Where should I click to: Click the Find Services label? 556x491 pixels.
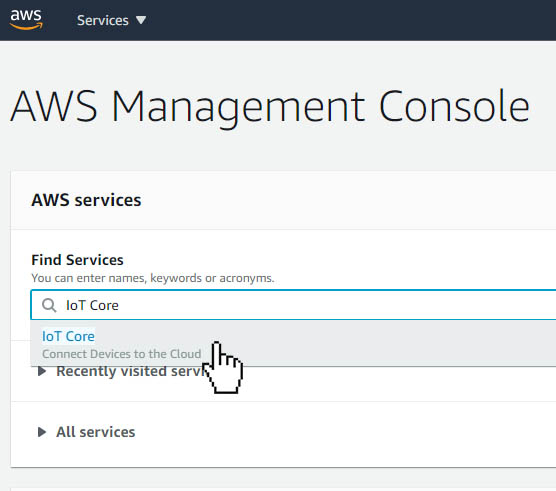tap(77, 260)
